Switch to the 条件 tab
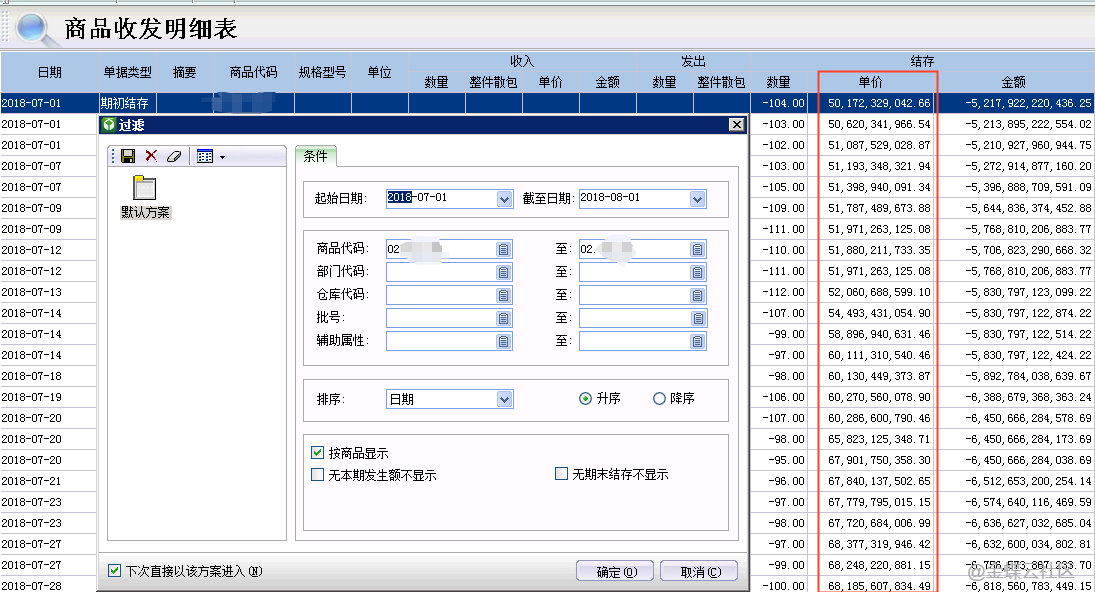Screen dimensions: 1095x592 pyautogui.click(x=316, y=156)
